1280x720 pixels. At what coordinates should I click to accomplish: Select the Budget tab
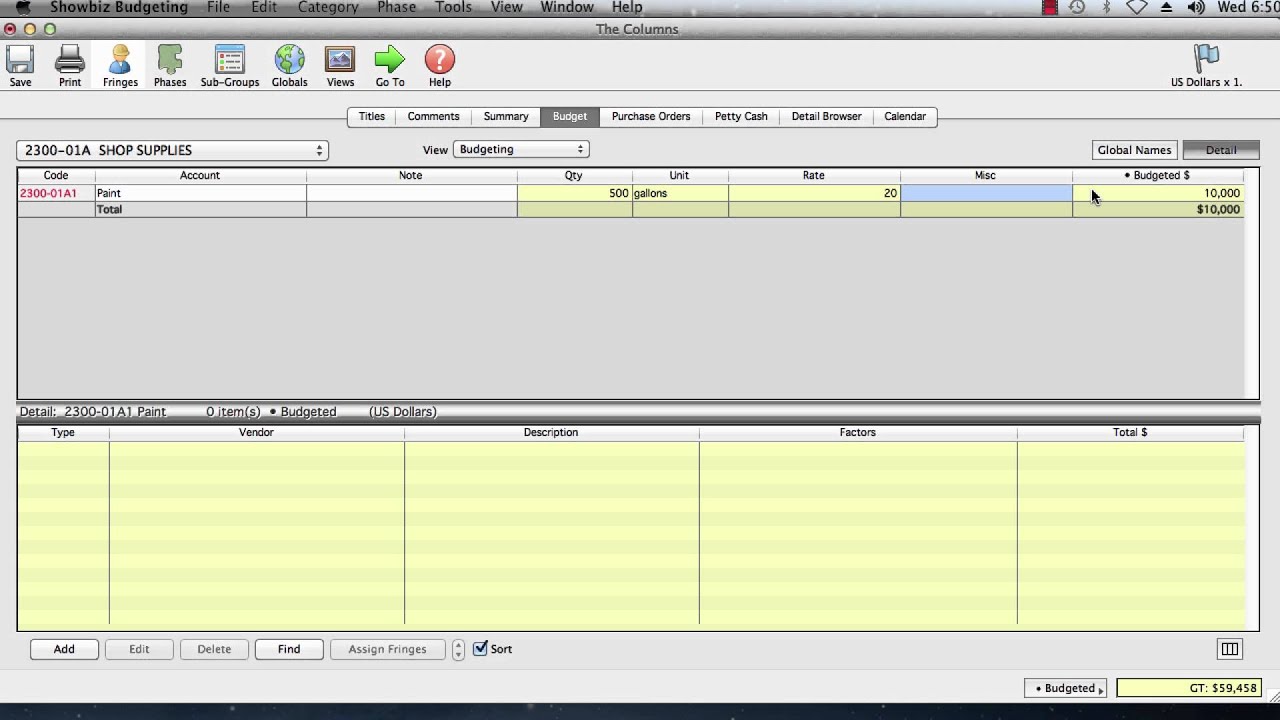click(570, 116)
